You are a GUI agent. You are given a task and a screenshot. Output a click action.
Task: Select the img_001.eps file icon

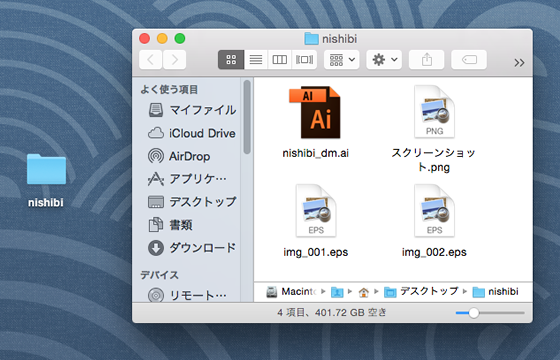pos(316,211)
